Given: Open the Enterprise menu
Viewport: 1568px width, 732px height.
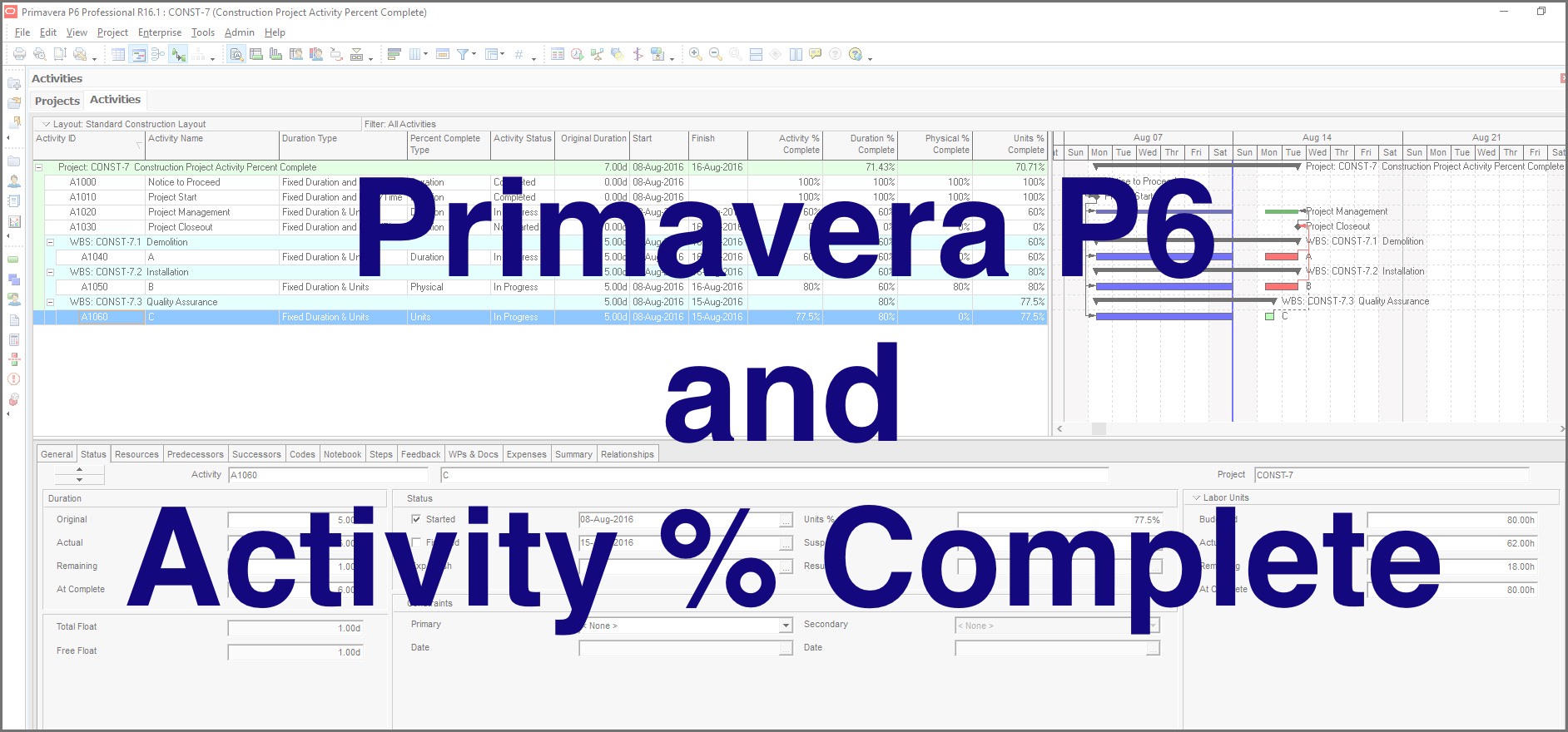Looking at the screenshot, I should (x=160, y=32).
